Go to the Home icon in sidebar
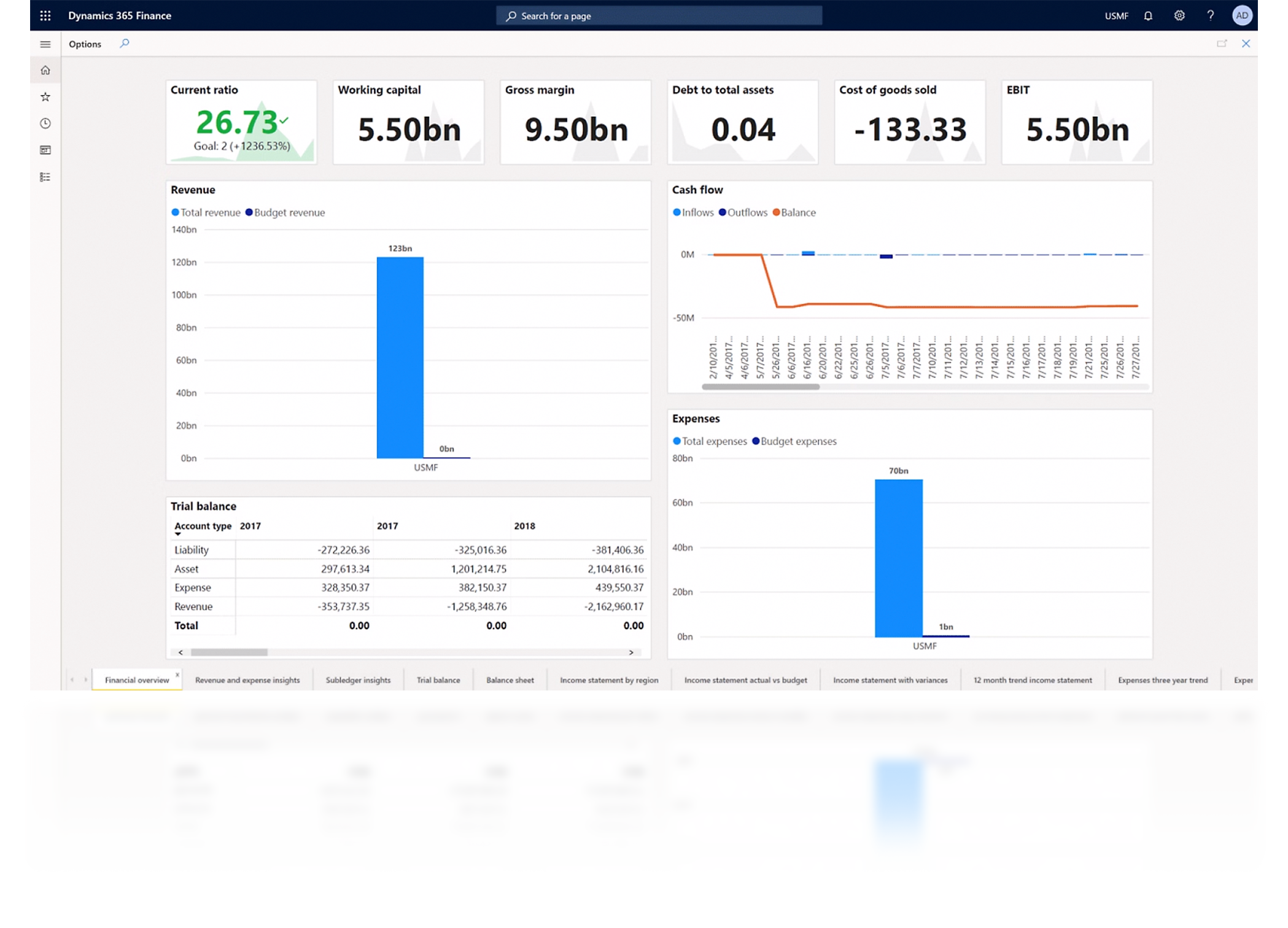This screenshot has height=928, width=1288. [45, 71]
